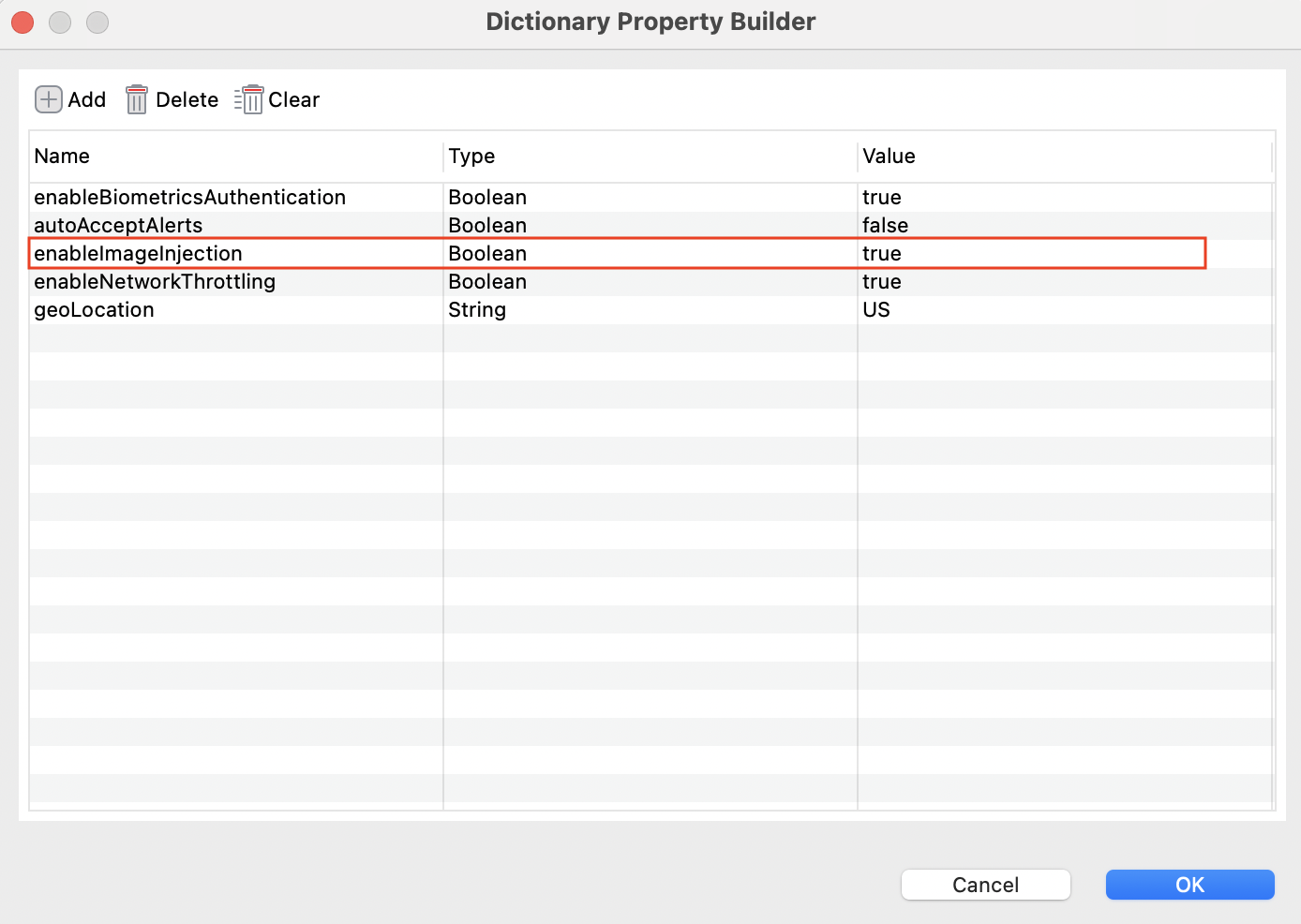Click the Type column header
The image size is (1301, 924).
[471, 156]
